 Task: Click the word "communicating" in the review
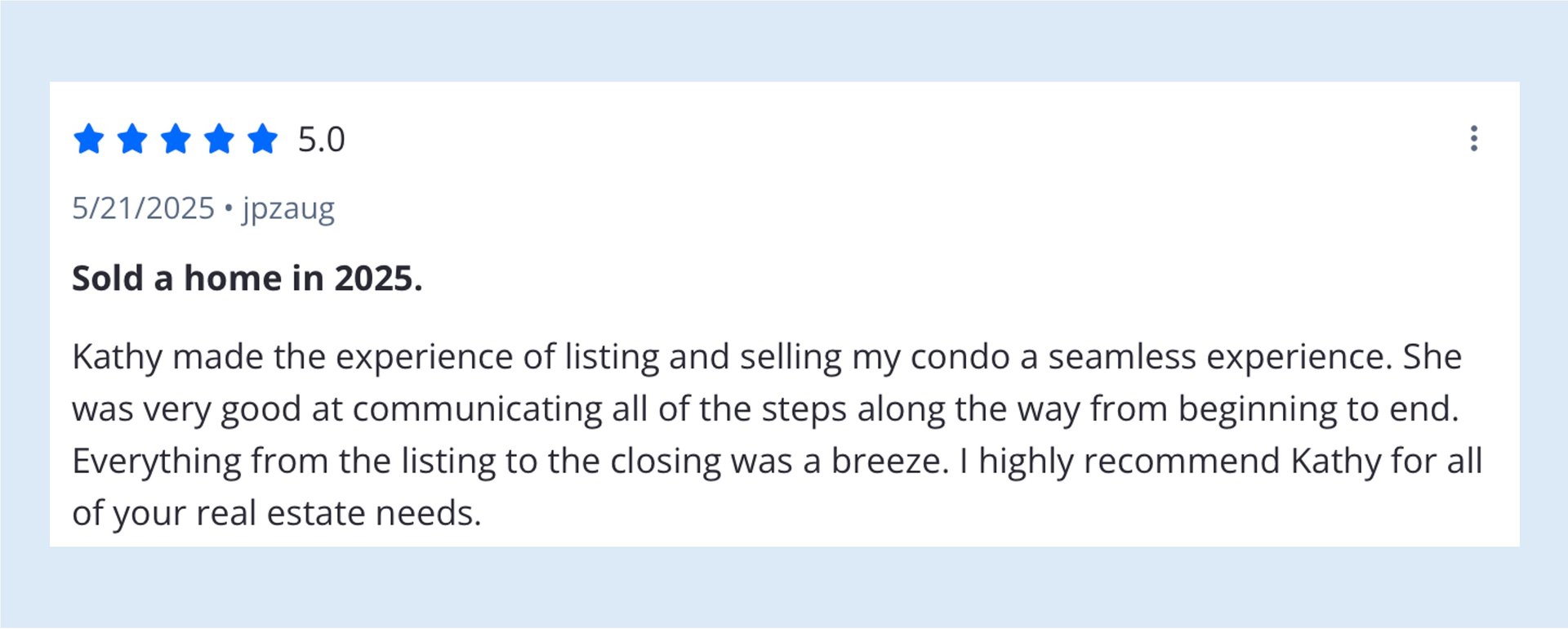(477, 409)
